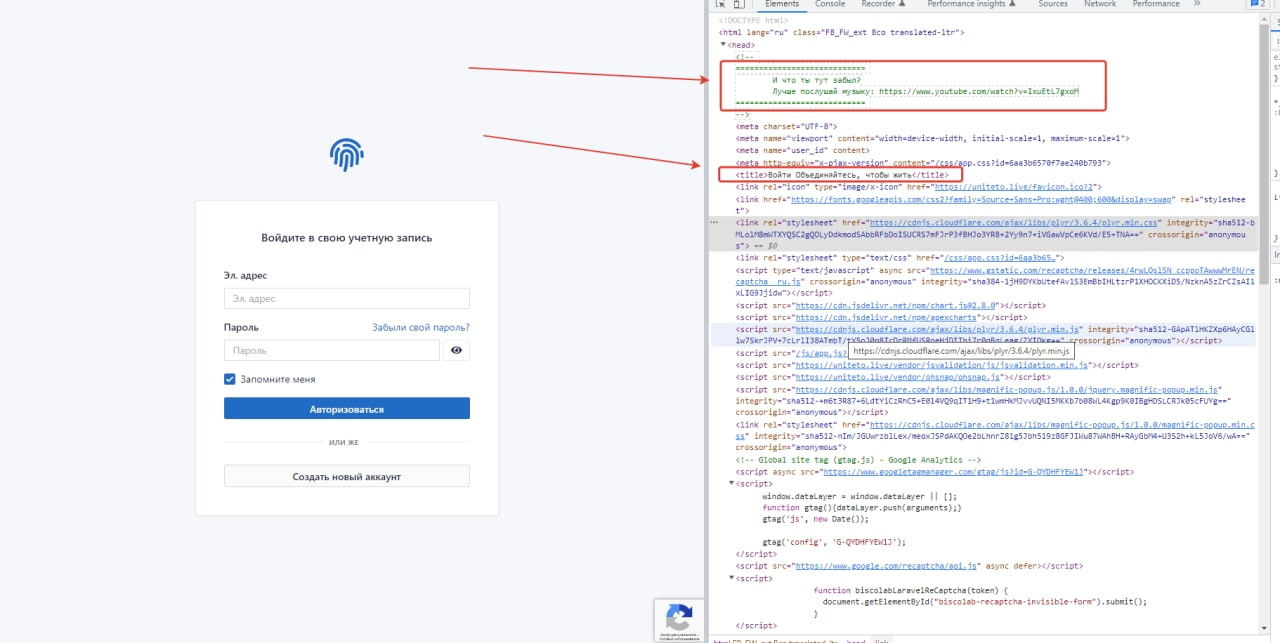
Task: Click the fingerprint logo above the login form
Action: (347, 155)
